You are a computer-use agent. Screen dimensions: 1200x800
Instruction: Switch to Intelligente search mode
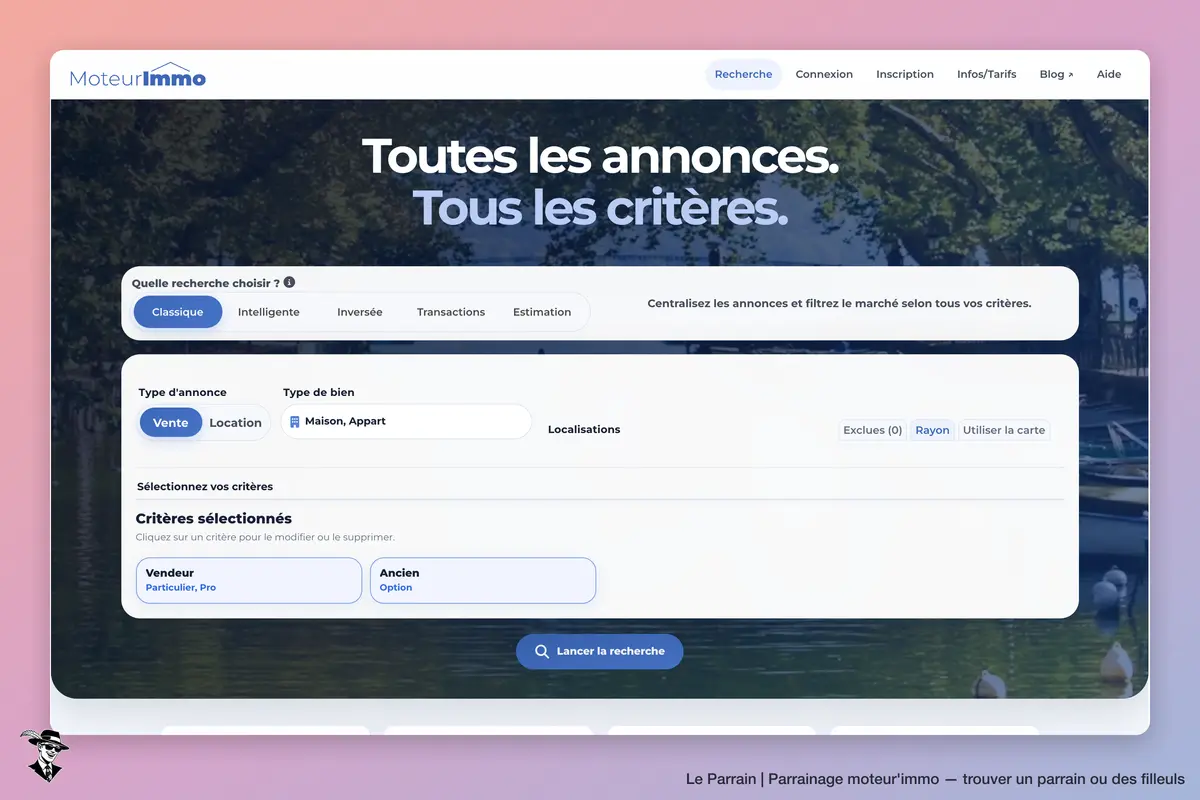[269, 312]
